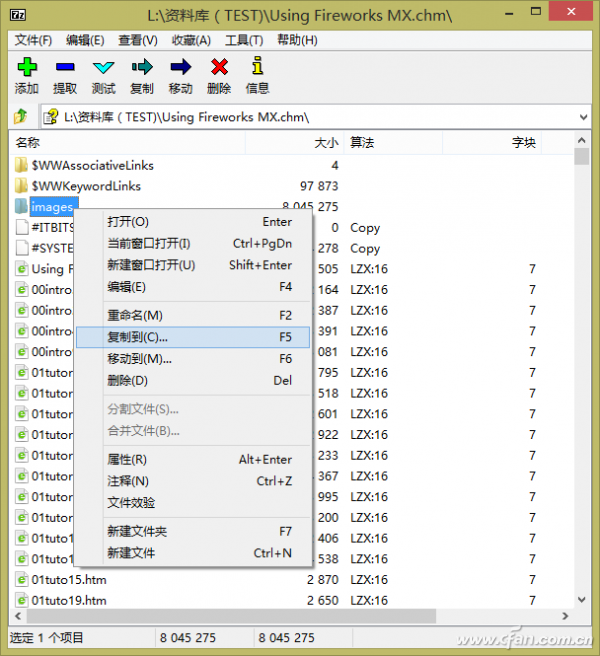Image resolution: width=600 pixels, height=656 pixels.
Task: Open the 查看(V) menu
Action: click(x=138, y=41)
